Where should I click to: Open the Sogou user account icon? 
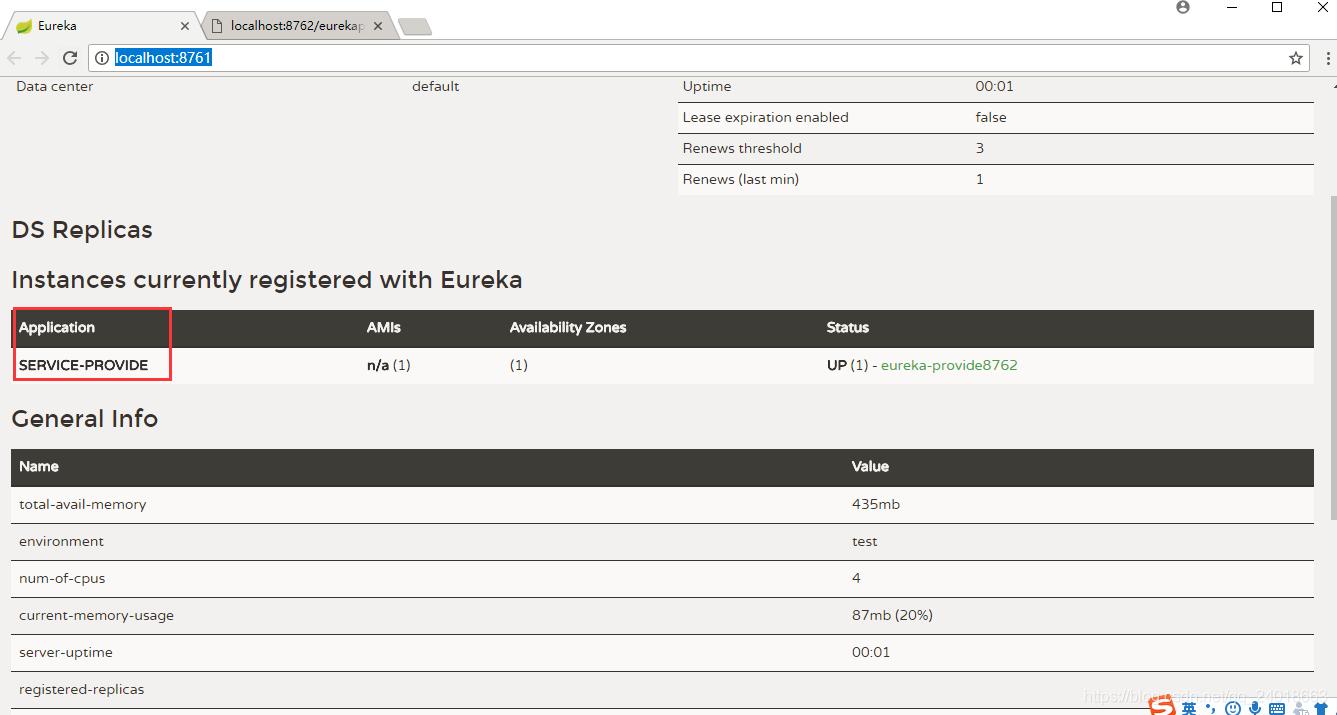(x=1300, y=709)
